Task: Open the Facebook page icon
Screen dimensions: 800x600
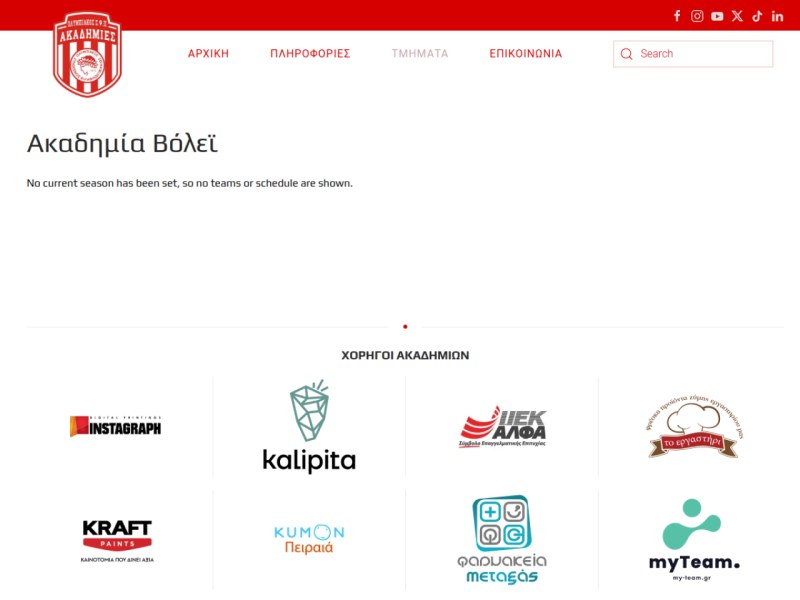Action: click(677, 16)
